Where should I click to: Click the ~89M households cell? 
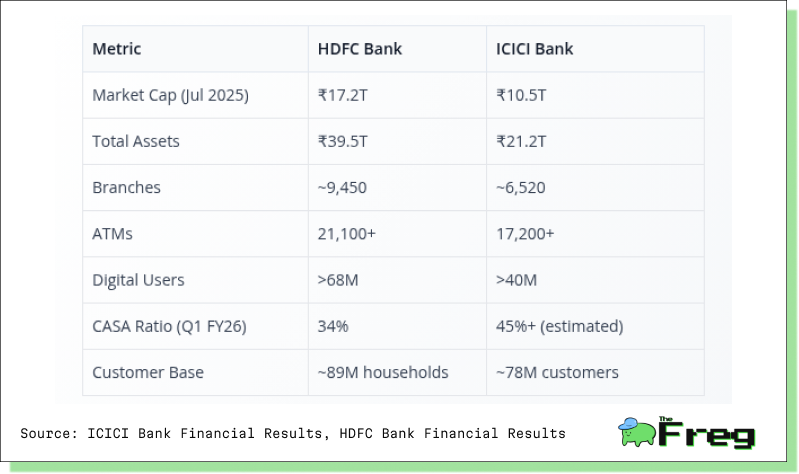point(383,373)
